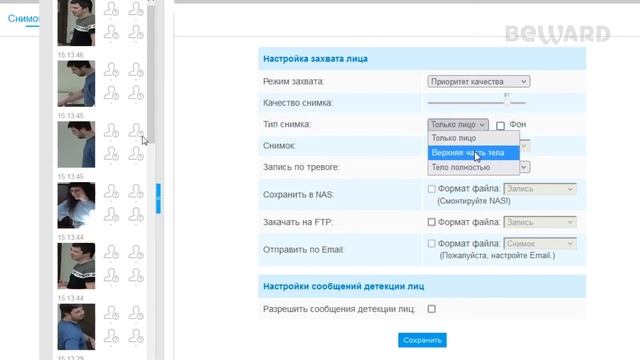Image resolution: width=640 pixels, height=360 pixels.
Task: Open the Режим захвата dropdown
Action: [478, 82]
